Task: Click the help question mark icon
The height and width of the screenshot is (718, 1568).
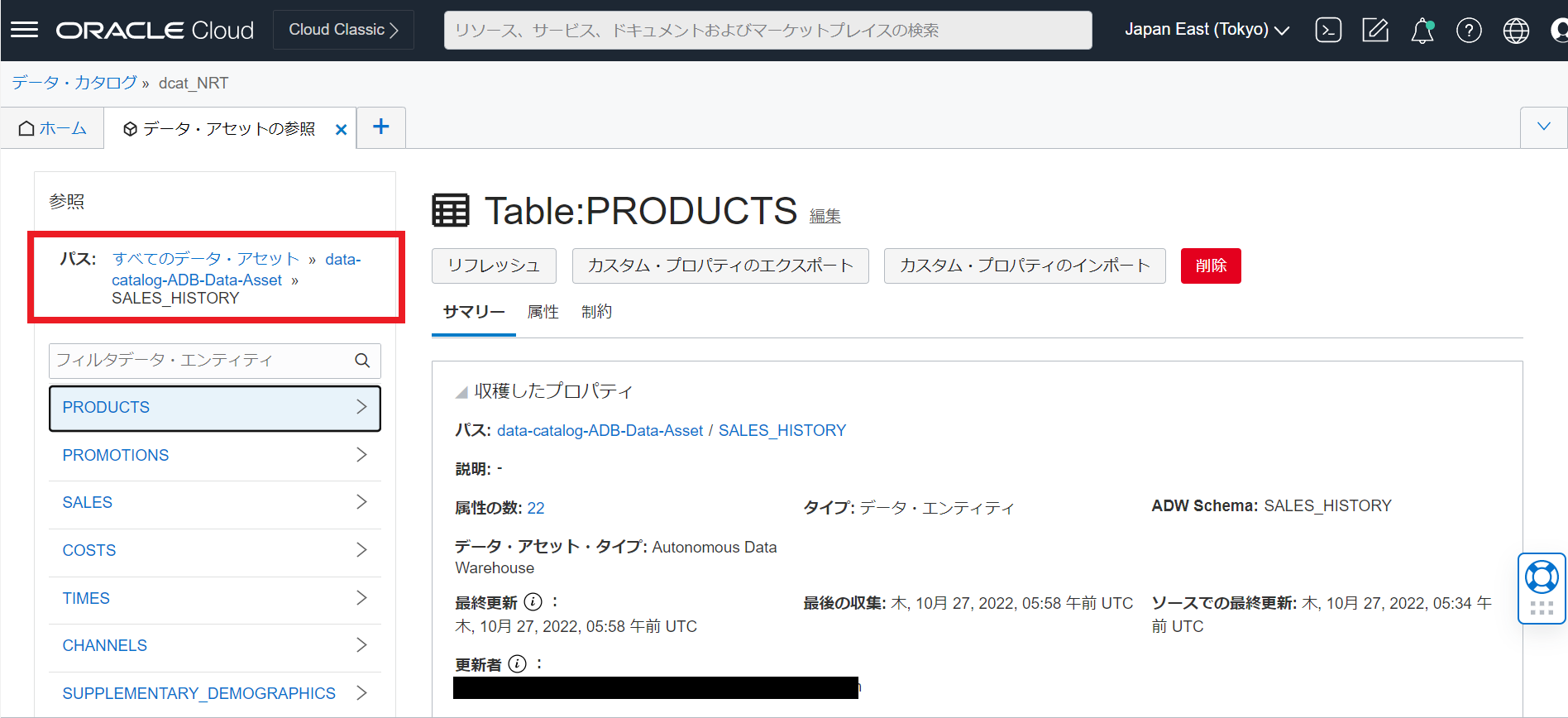Action: tap(1469, 31)
